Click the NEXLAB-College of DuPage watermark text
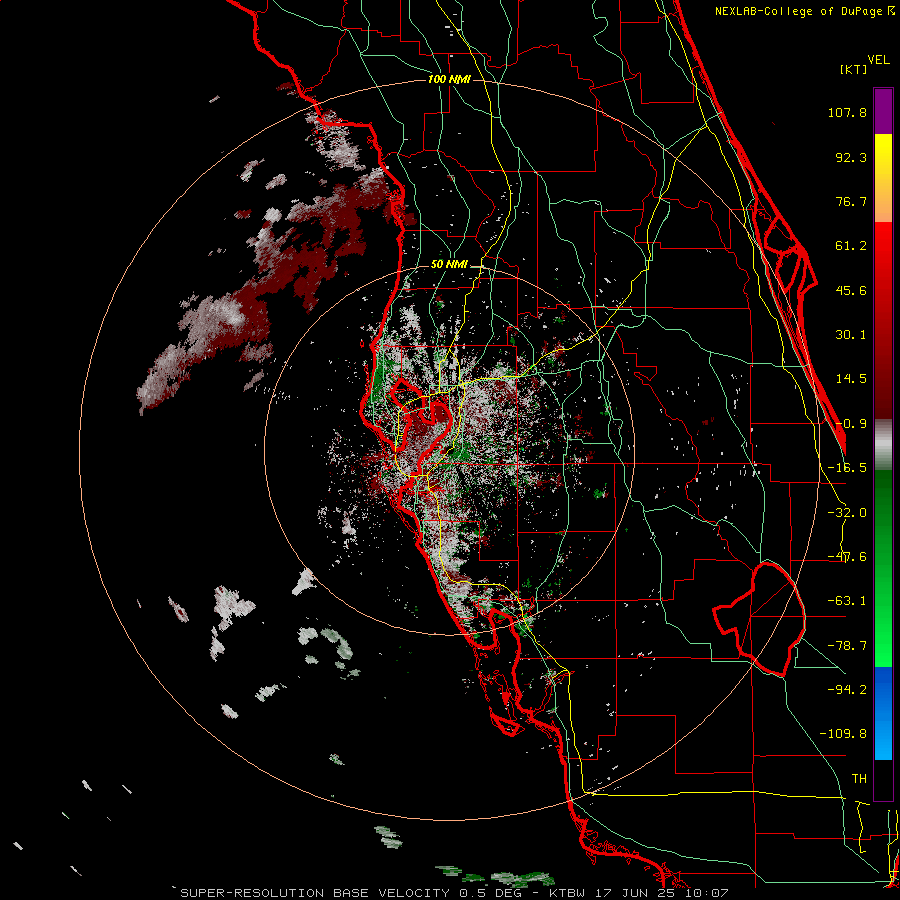This screenshot has height=900, width=900. (803, 11)
